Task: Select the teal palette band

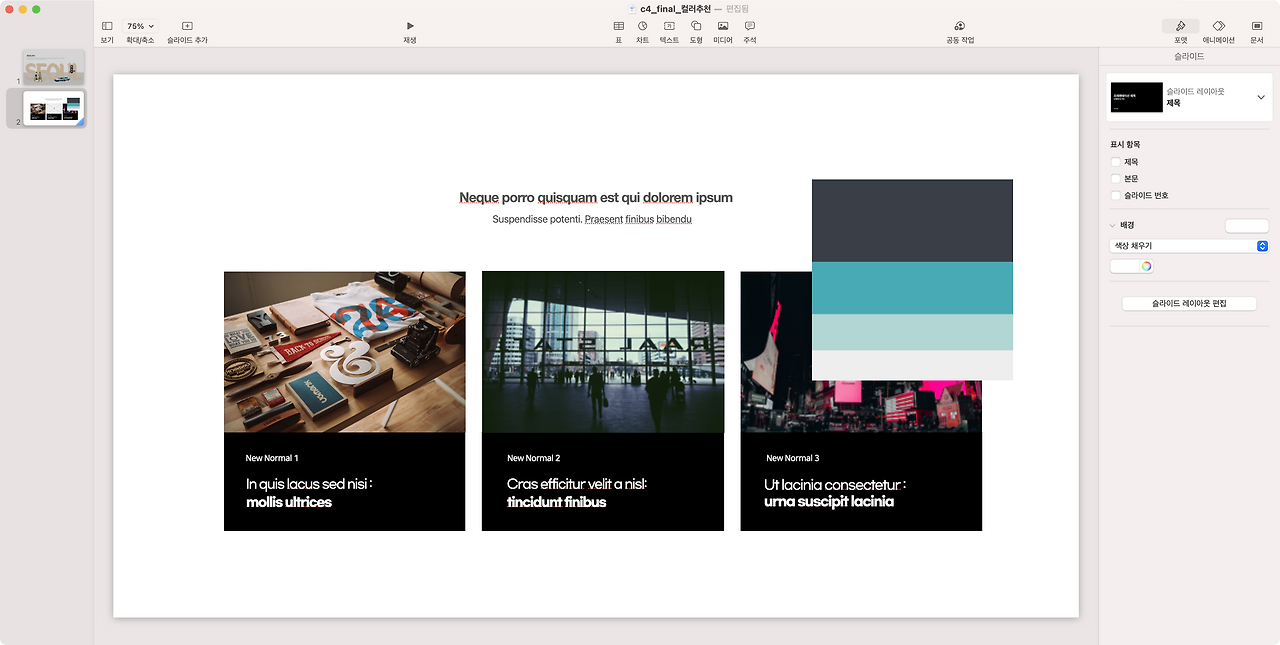Action: 912,288
